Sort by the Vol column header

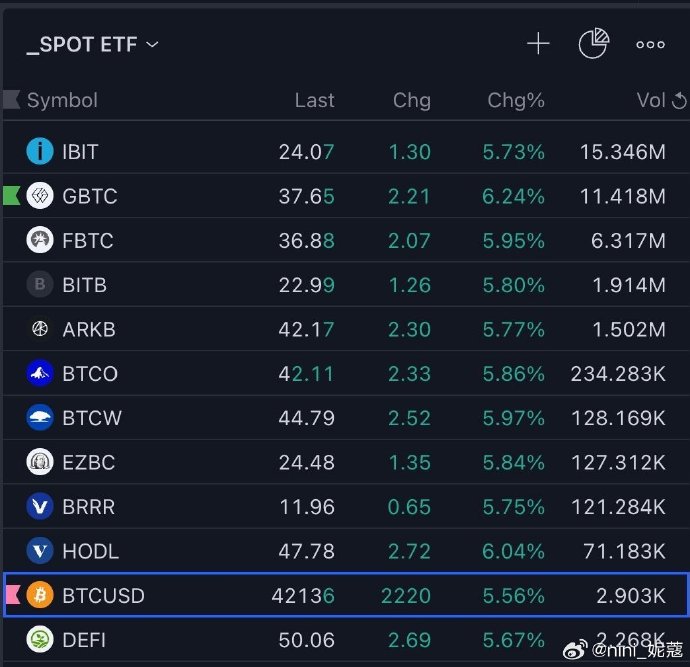tap(651, 100)
